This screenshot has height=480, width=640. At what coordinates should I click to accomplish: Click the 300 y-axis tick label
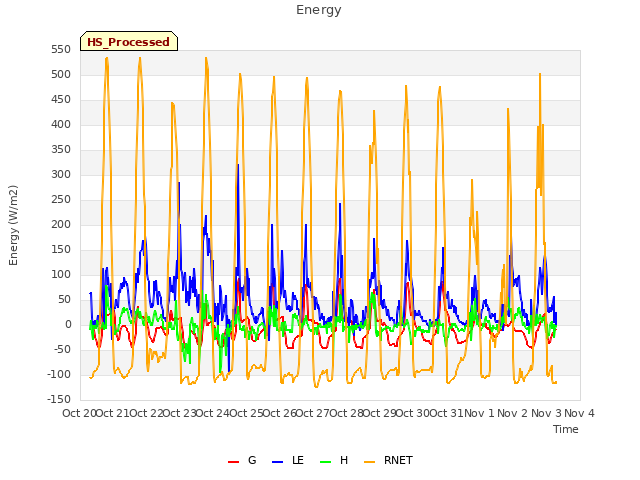click(61, 175)
